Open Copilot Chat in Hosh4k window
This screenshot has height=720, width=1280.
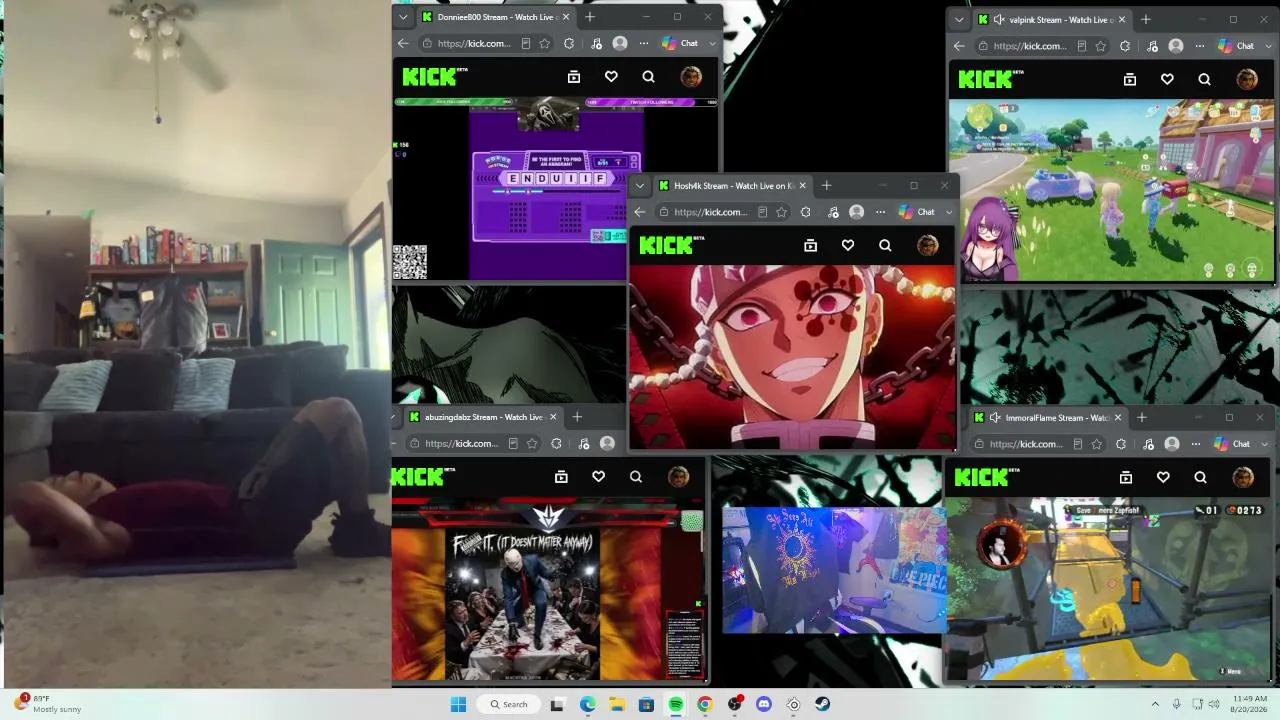pyautogui.click(x=917, y=212)
